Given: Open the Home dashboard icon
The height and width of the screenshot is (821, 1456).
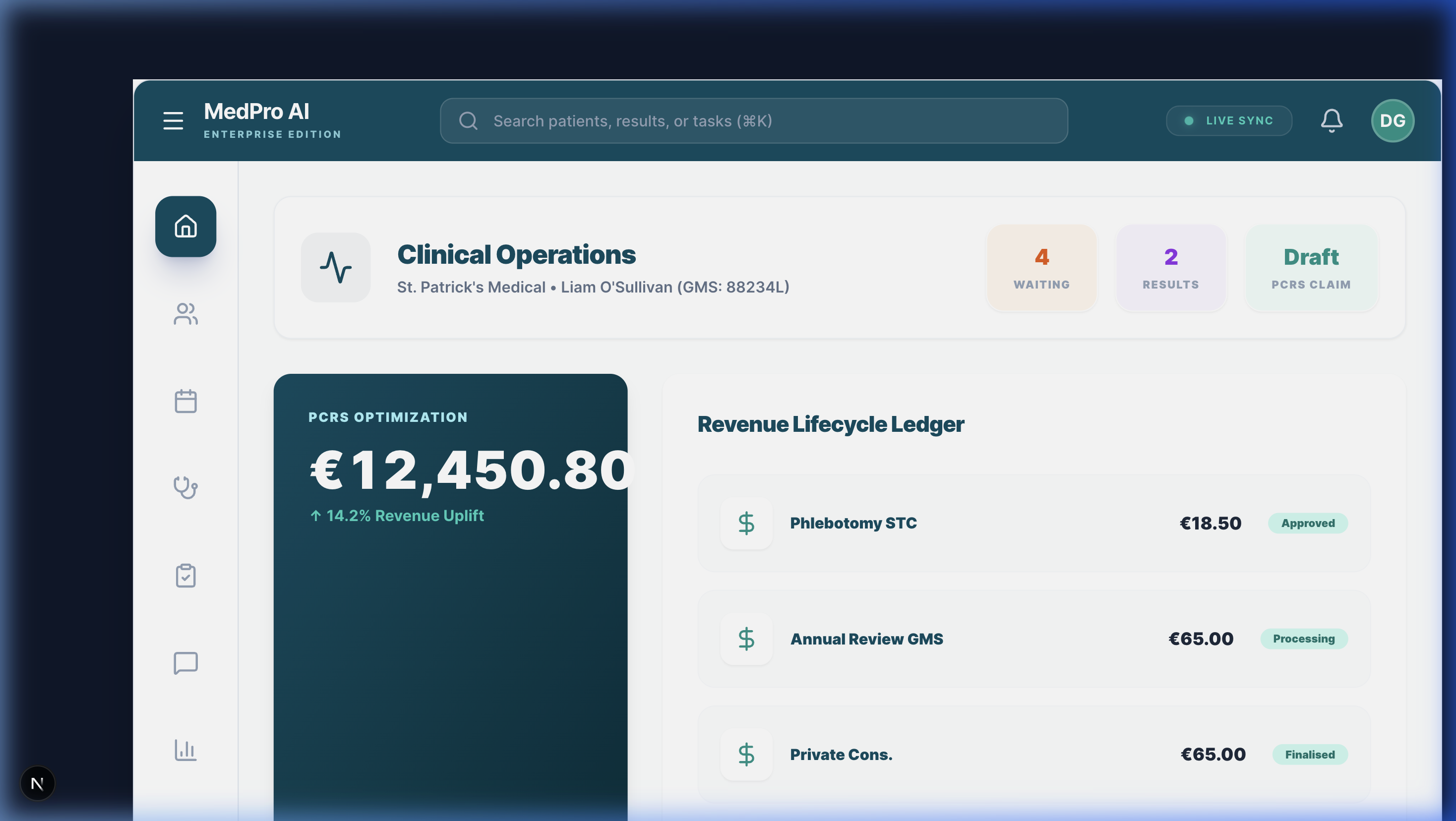Looking at the screenshot, I should click(185, 227).
